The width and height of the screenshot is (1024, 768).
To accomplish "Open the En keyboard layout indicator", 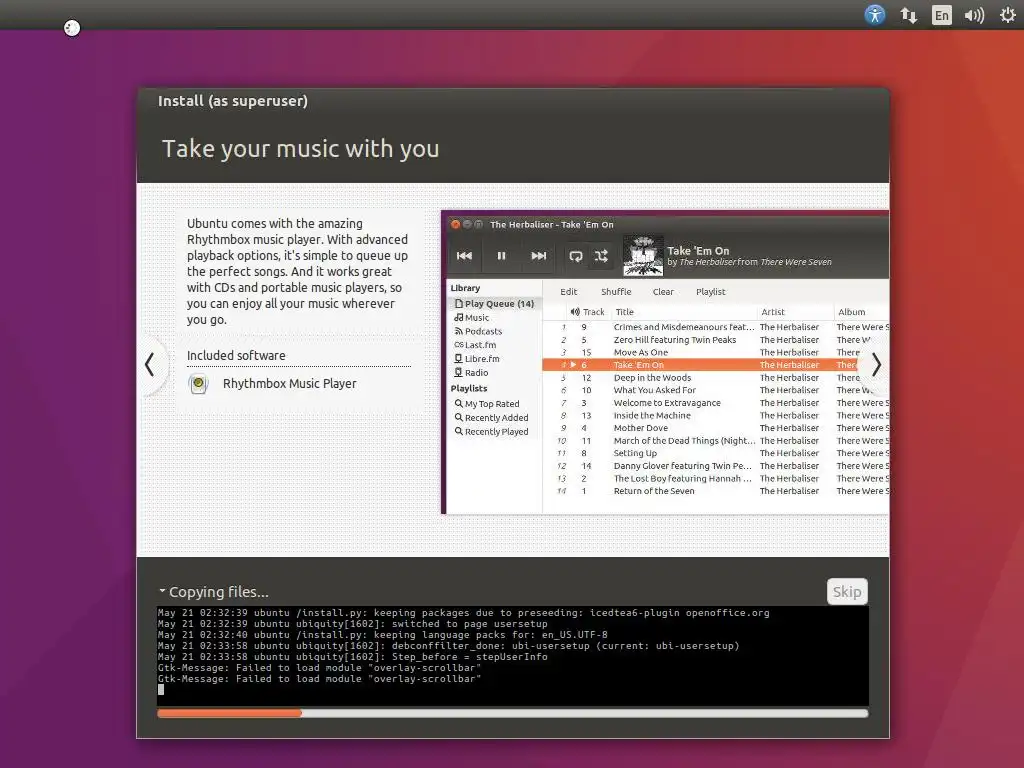I will (941, 15).
